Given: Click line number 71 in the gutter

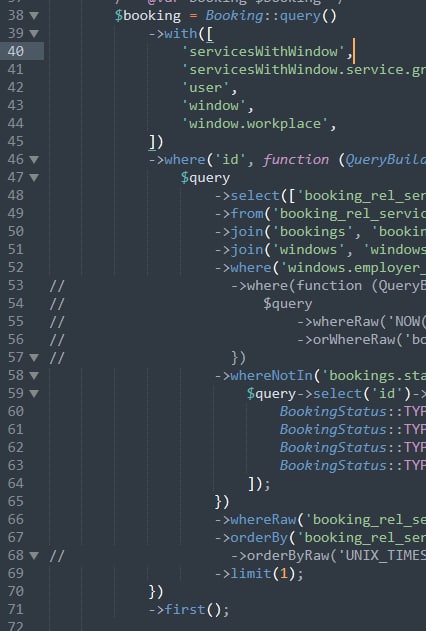Looking at the screenshot, I should pyautogui.click(x=16, y=610).
